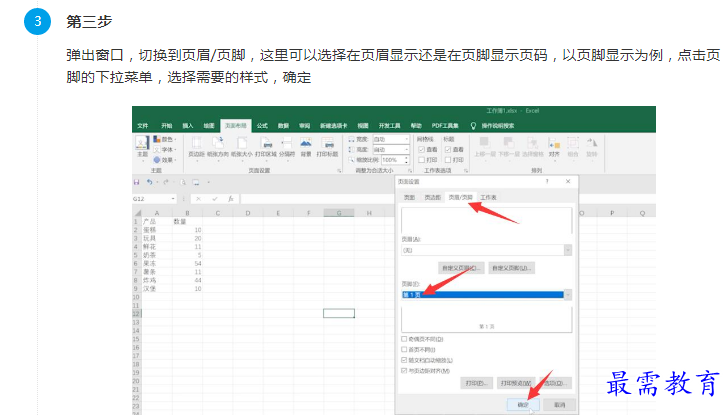Toggle Different odd and even pages (奇偶页不同)
728x415 pixels.
404,339
